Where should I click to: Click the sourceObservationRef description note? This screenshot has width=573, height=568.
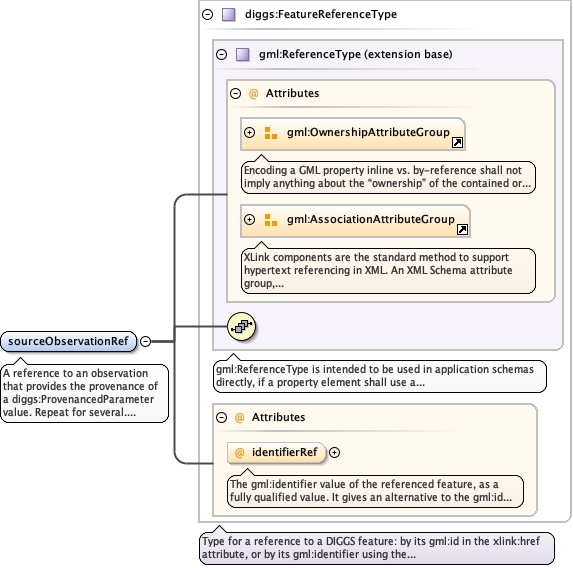(84, 393)
